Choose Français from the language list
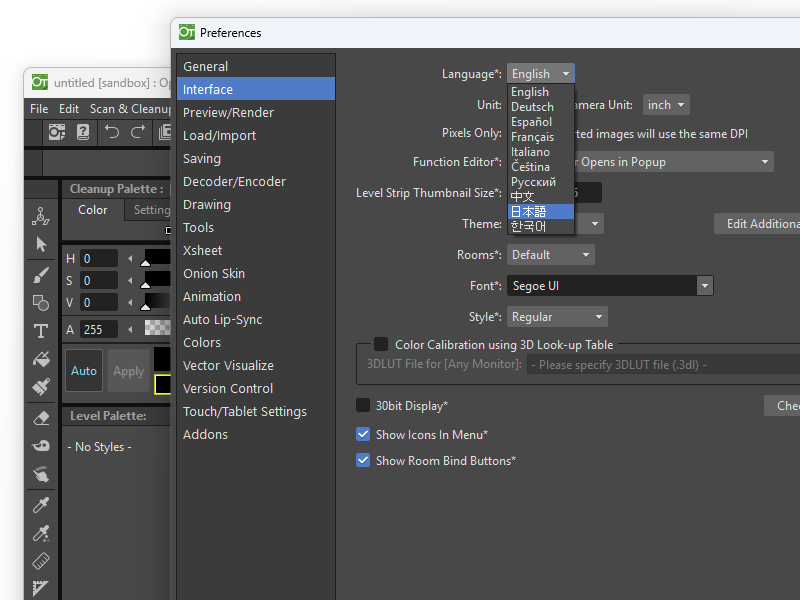The image size is (800, 600). pos(541,137)
